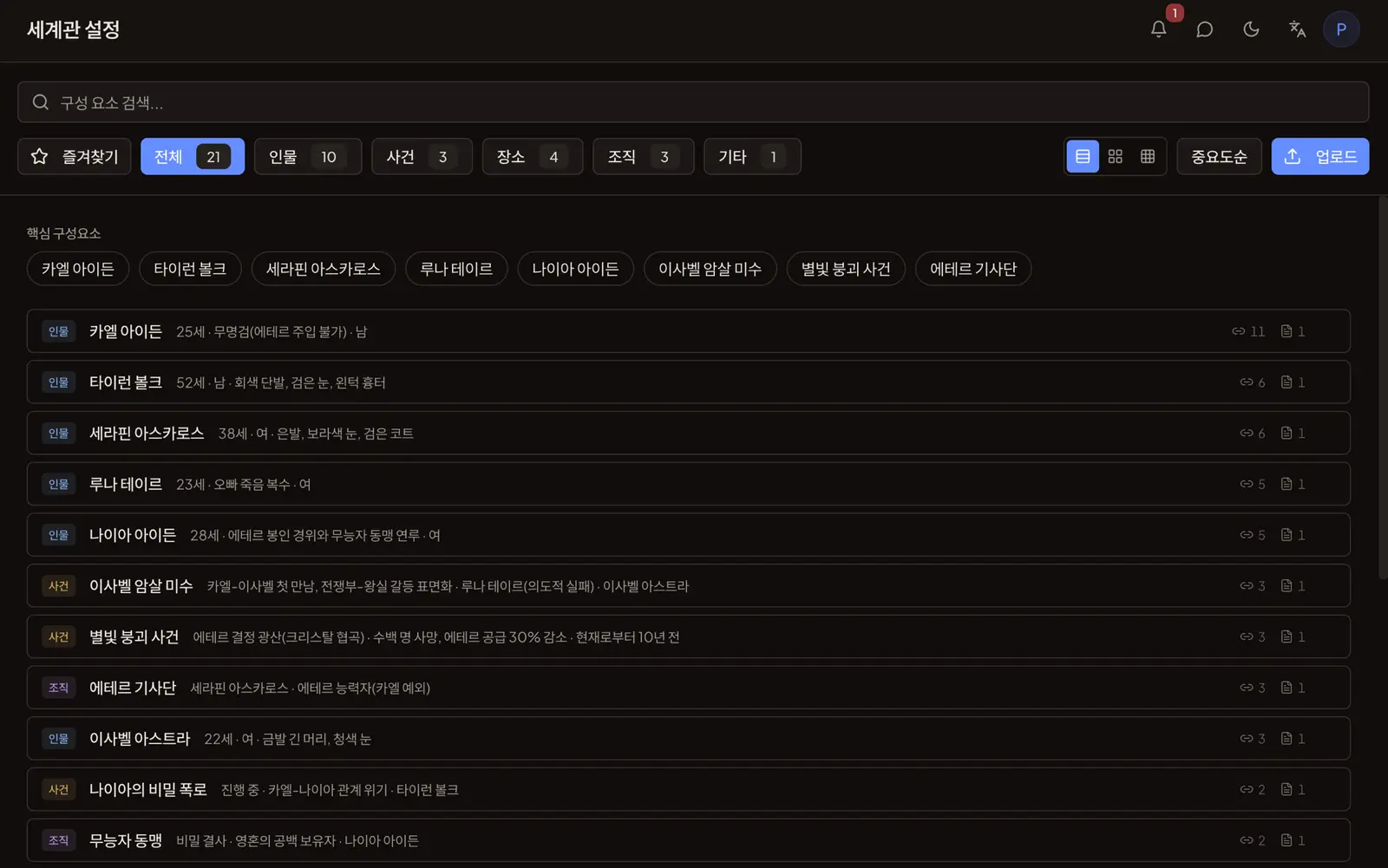Open the 카엘 아이든 list row
The image size is (1388, 868).
click(689, 331)
